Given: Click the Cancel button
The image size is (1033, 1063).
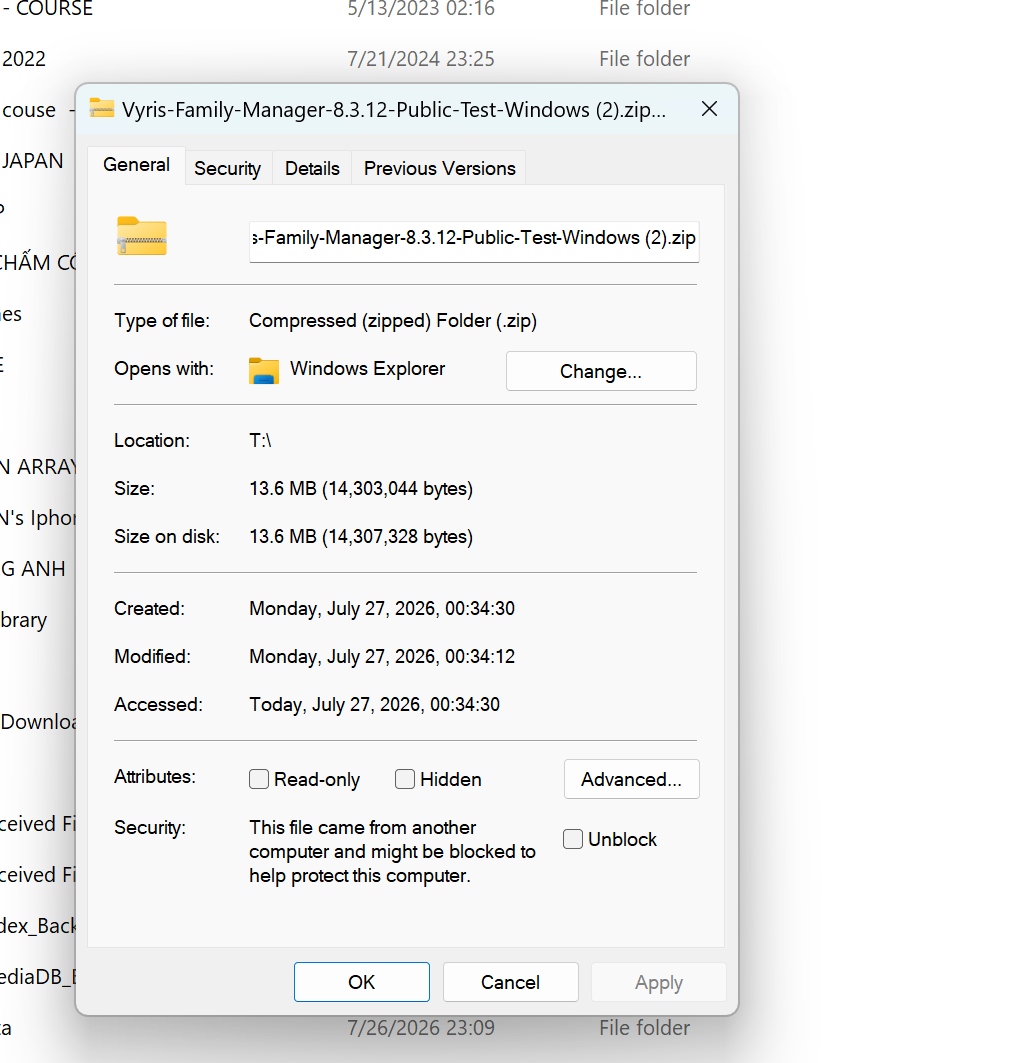Looking at the screenshot, I should tap(510, 982).
